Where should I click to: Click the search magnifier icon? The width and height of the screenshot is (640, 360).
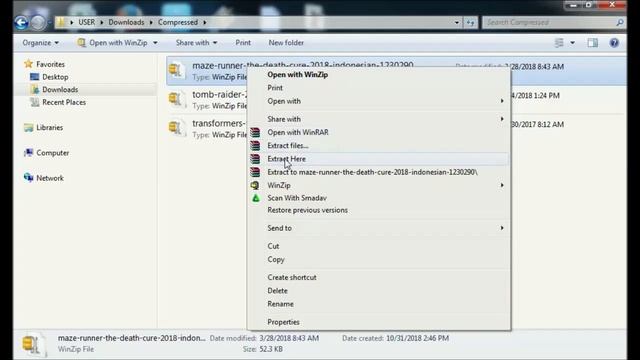(620, 22)
